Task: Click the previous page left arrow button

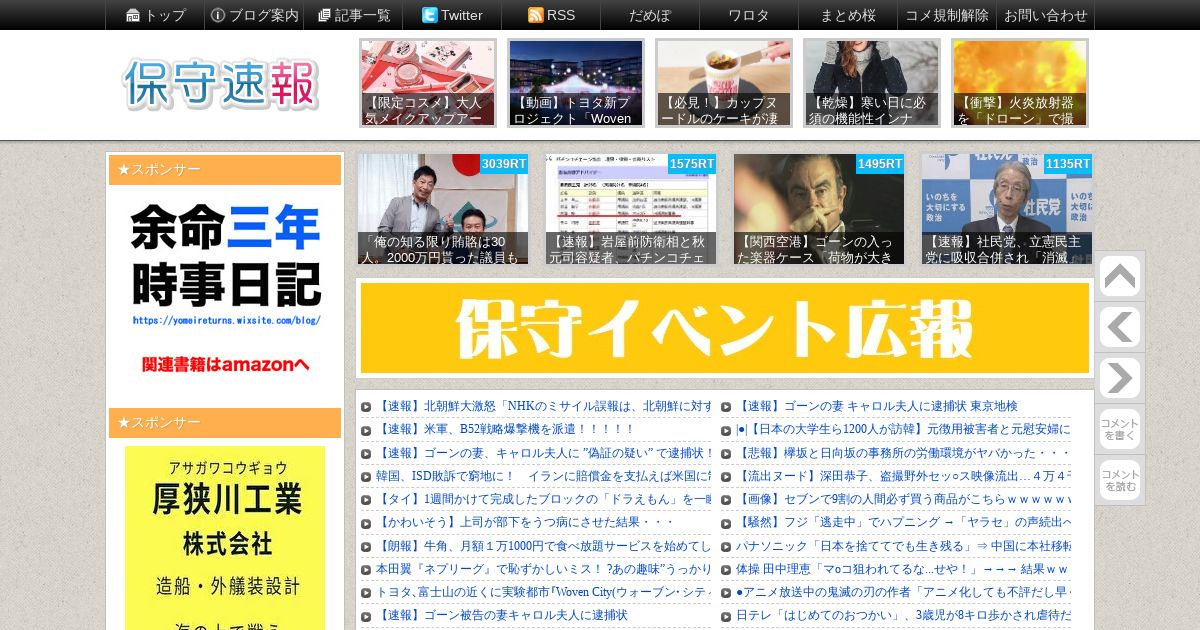Action: (1119, 328)
